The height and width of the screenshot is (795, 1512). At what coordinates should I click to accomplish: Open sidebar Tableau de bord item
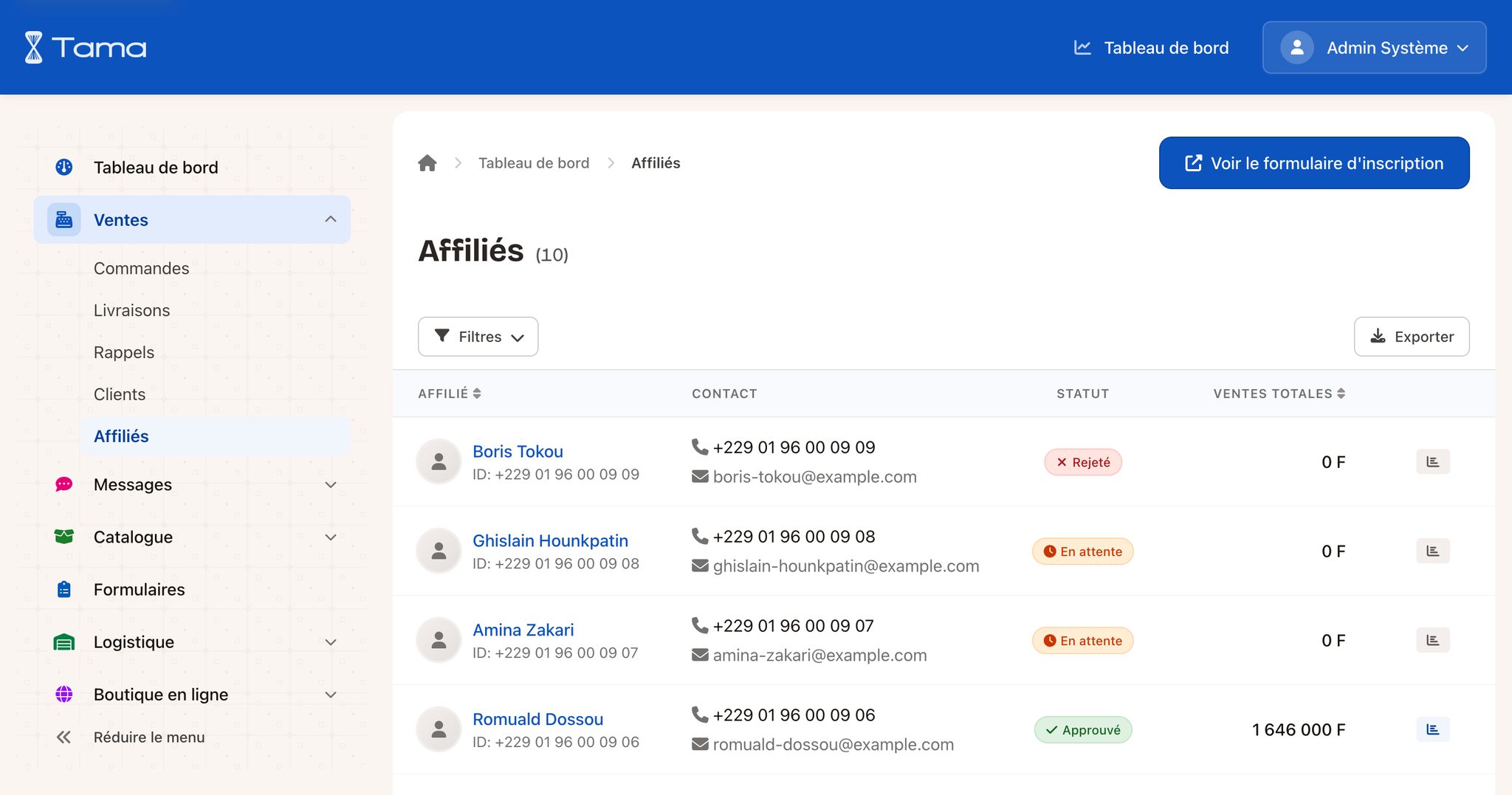tap(192, 168)
